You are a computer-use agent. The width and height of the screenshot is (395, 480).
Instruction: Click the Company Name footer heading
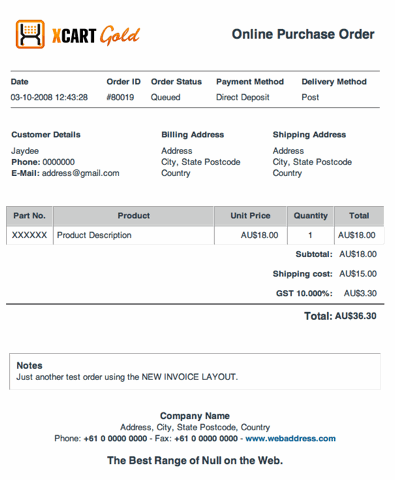click(195, 416)
